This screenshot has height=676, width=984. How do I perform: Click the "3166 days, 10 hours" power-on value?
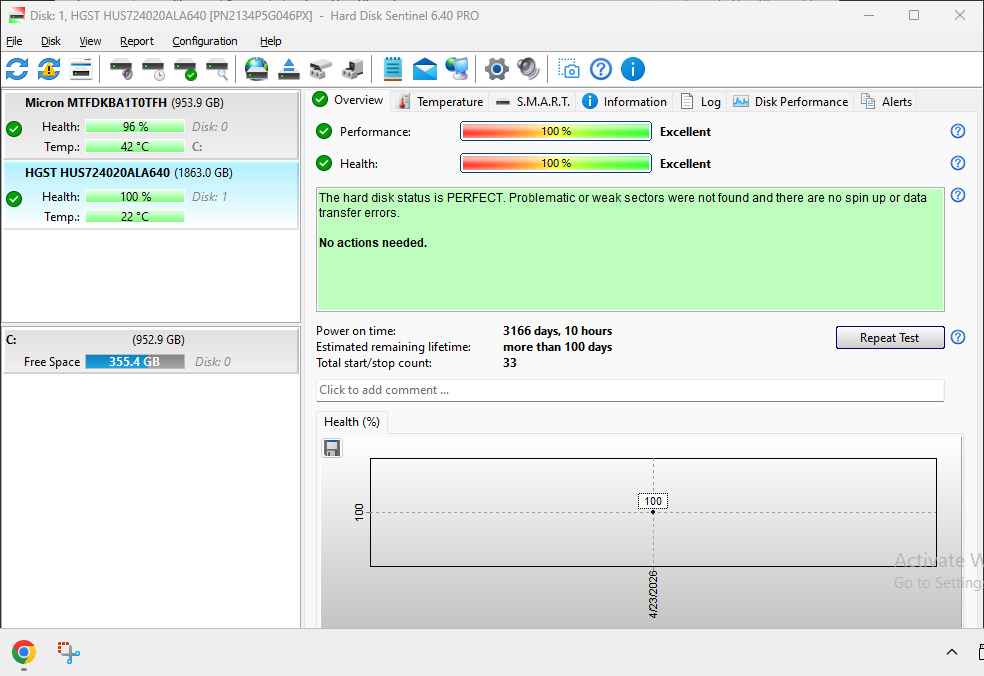[x=557, y=331]
